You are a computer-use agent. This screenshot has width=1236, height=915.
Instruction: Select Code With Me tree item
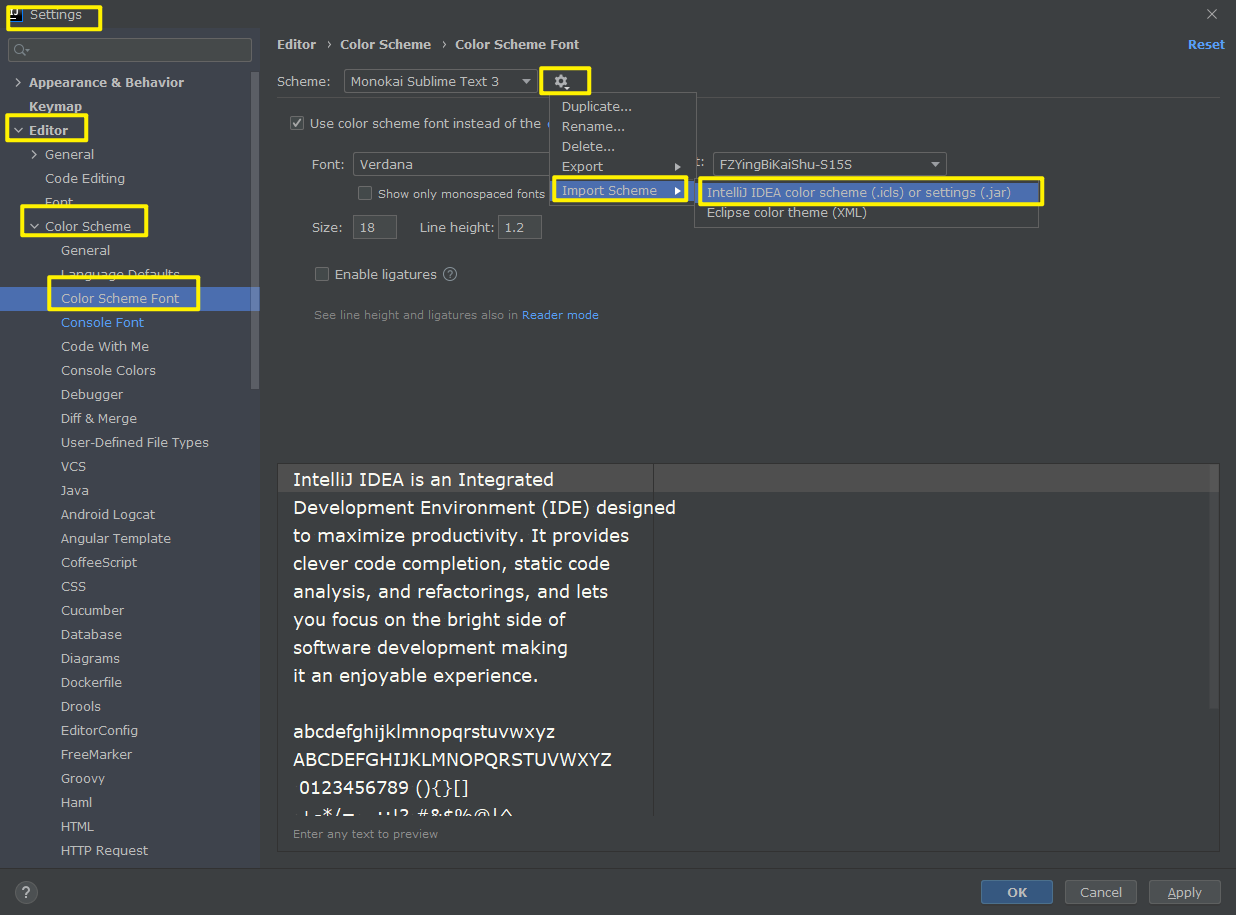[105, 346]
